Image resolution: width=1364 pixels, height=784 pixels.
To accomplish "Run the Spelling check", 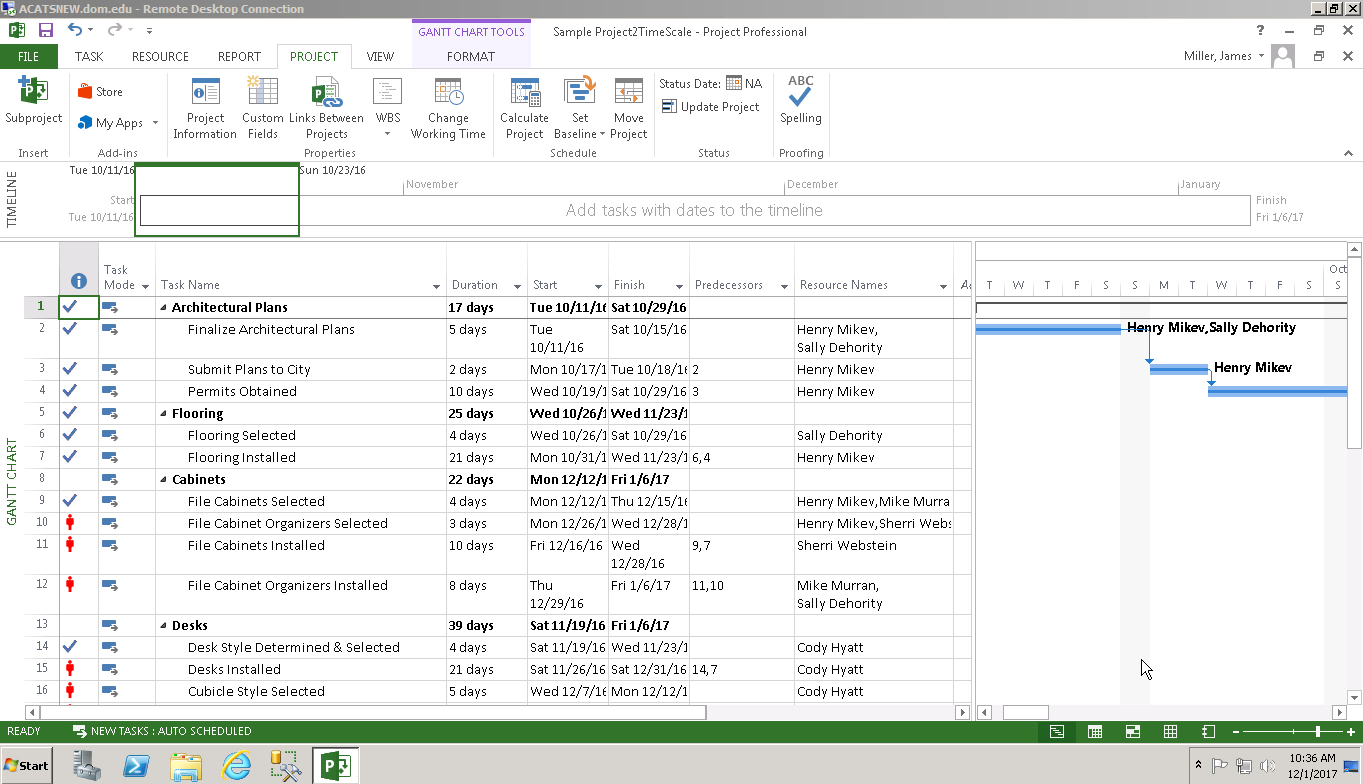I will 800,97.
